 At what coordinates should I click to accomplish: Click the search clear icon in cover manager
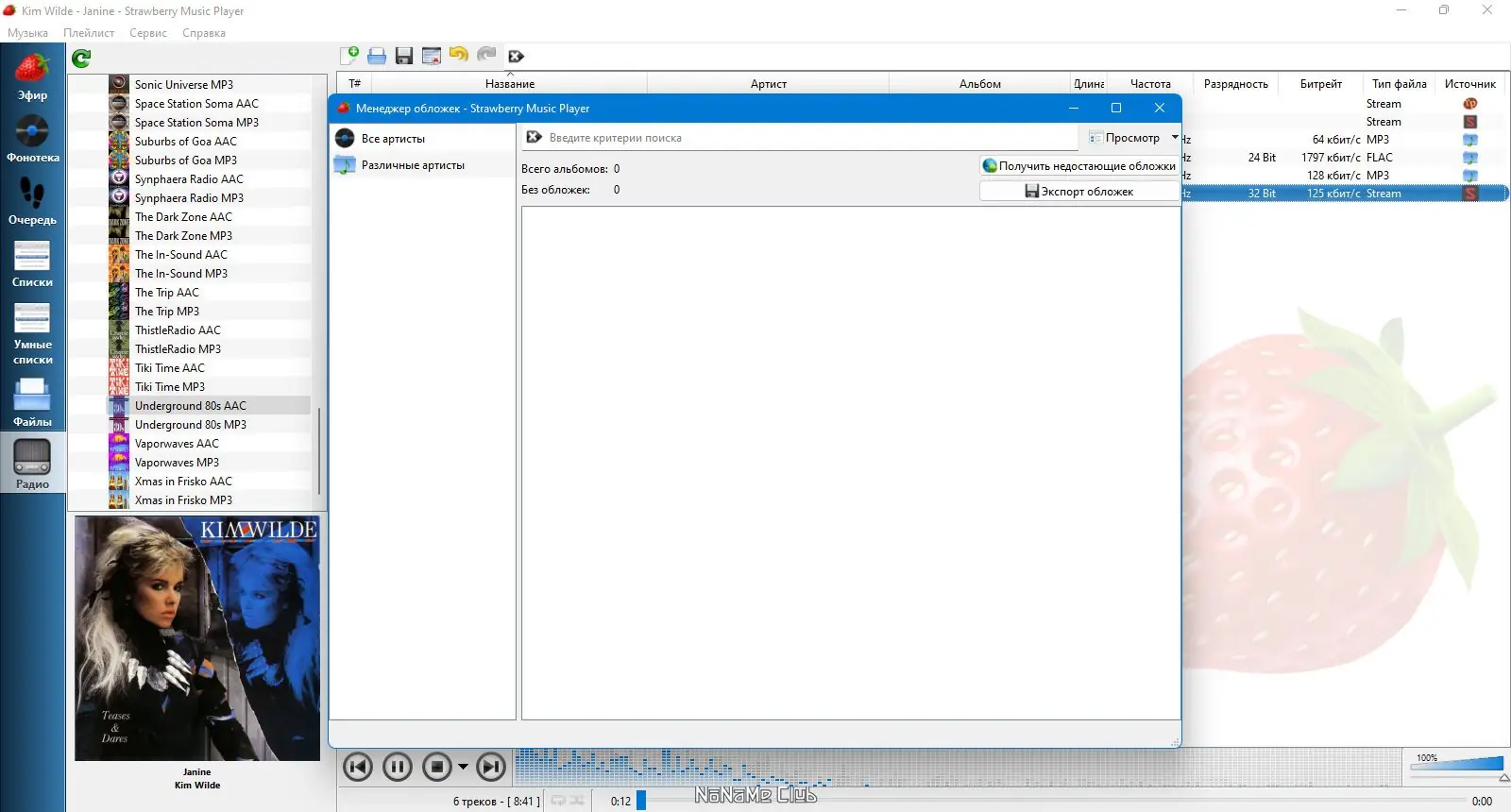(x=534, y=138)
